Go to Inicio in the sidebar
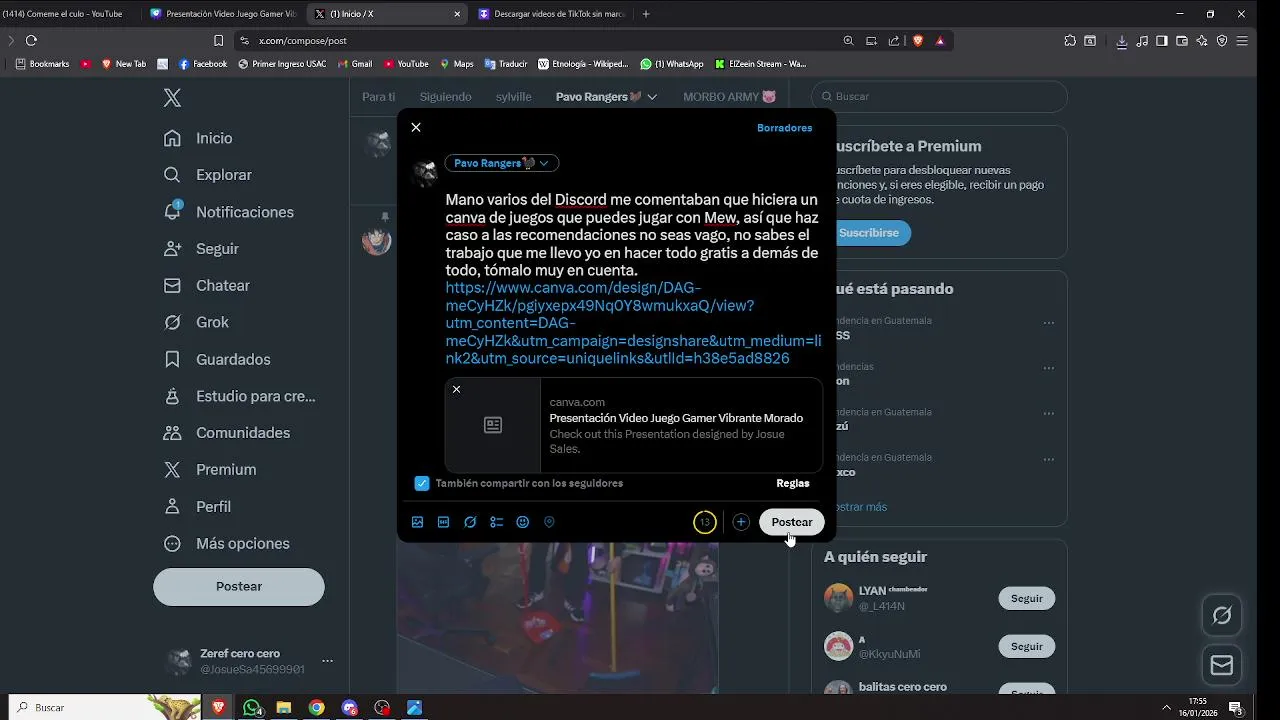The image size is (1280, 720). tap(198, 138)
